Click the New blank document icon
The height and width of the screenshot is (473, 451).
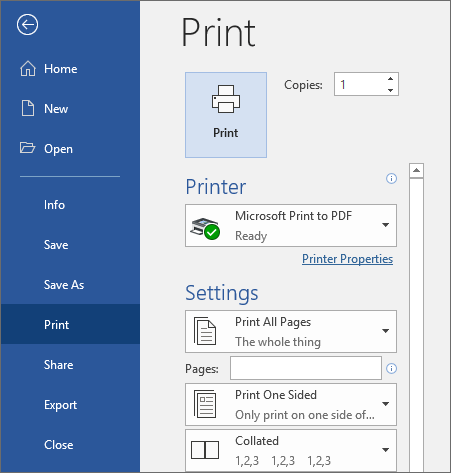pos(28,108)
